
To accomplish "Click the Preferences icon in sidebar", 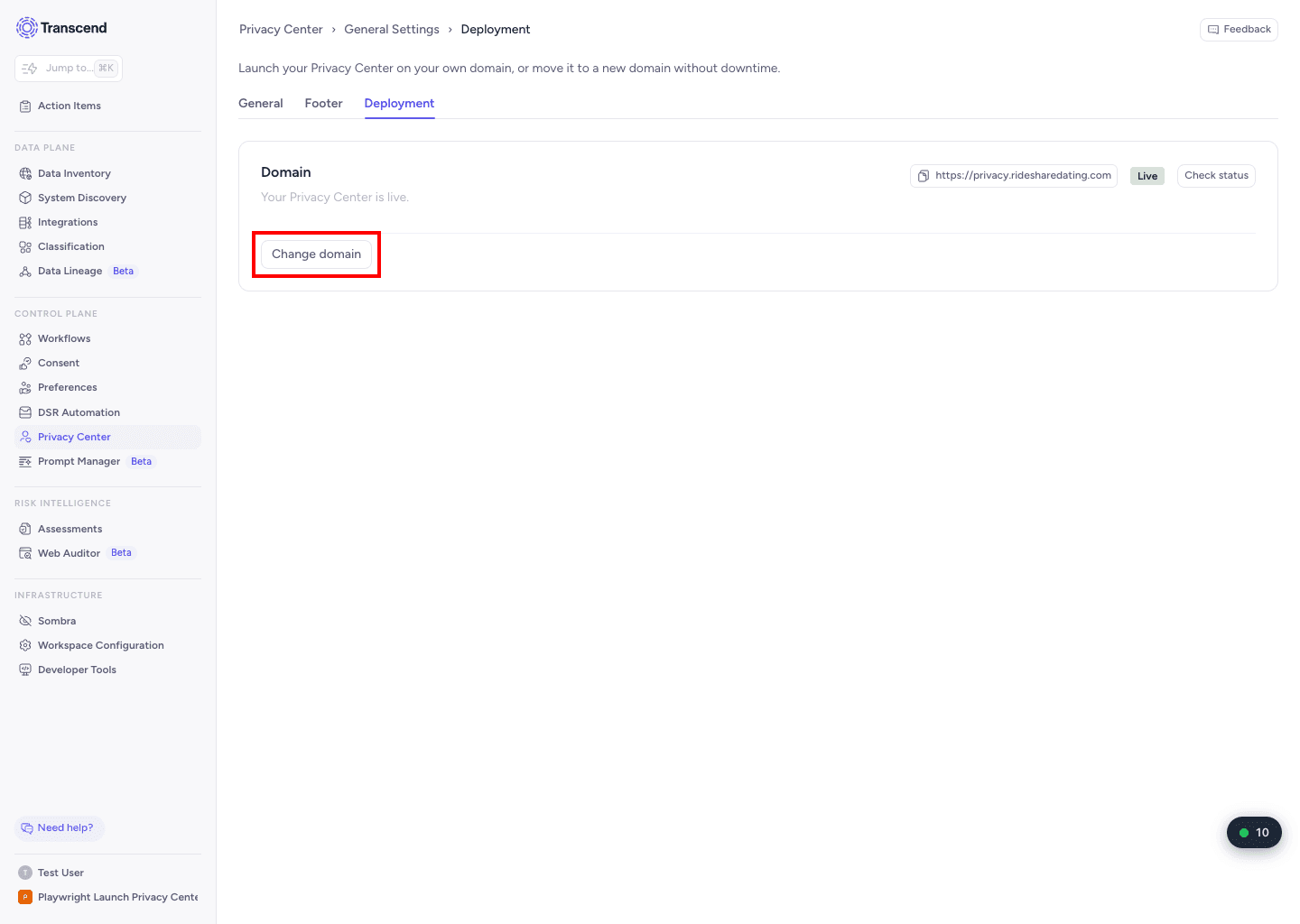I will pyautogui.click(x=25, y=387).
